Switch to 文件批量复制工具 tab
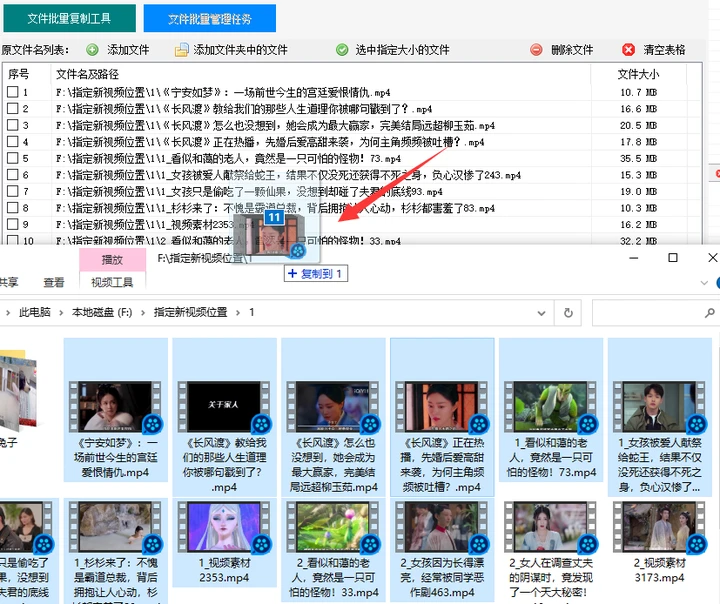Screen dimensions: 720x604 click(x=69, y=18)
